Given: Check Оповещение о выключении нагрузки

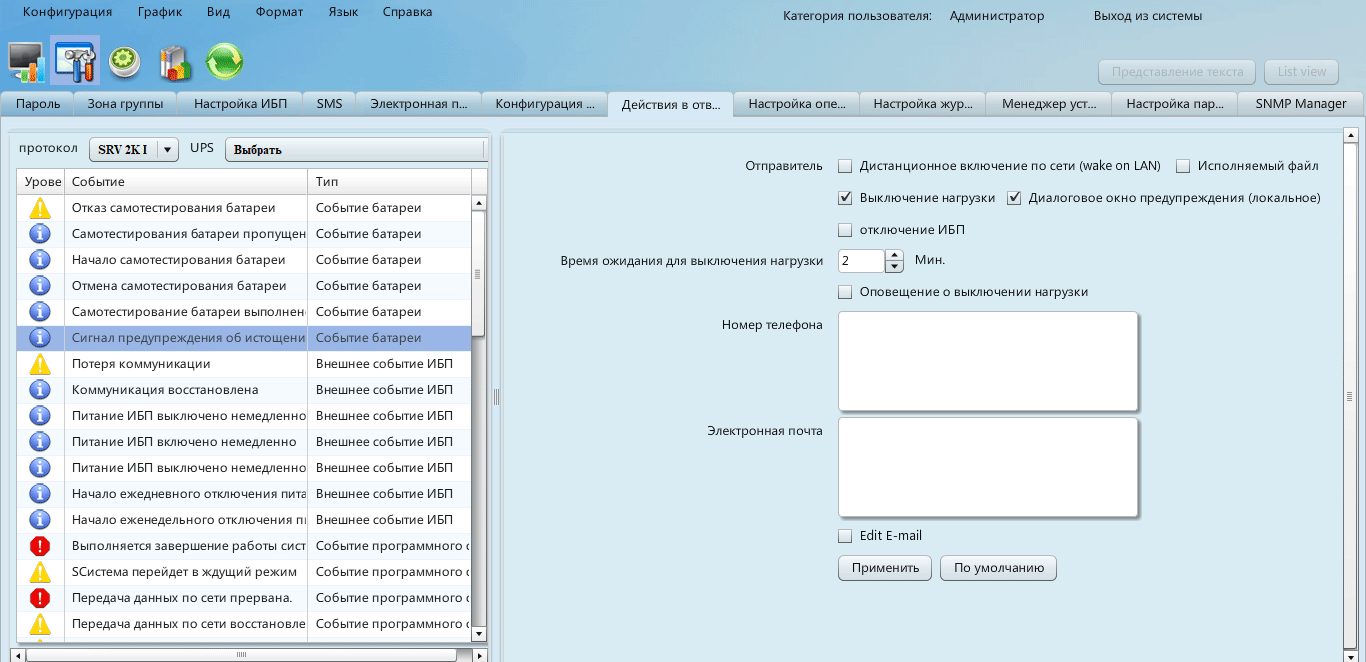Looking at the screenshot, I should [845, 292].
